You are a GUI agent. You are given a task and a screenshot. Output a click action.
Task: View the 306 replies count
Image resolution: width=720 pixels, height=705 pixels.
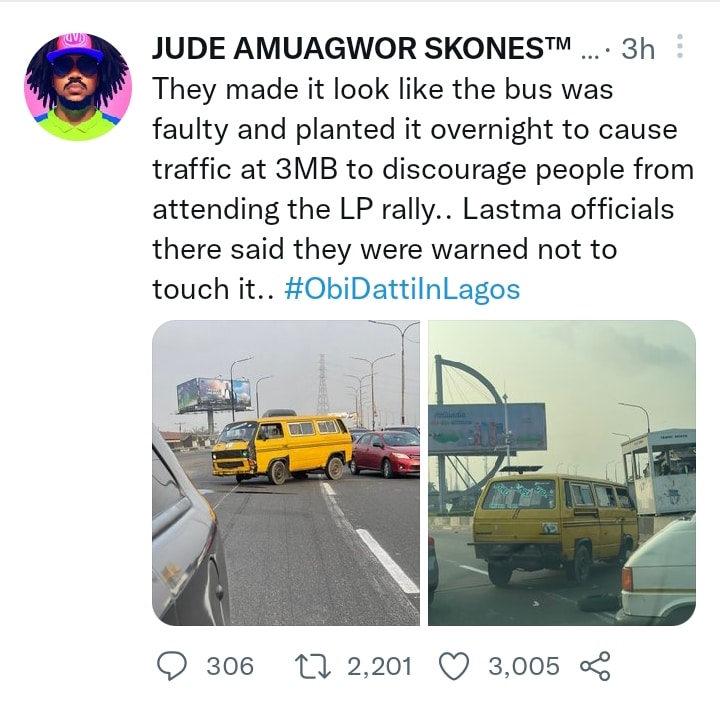pyautogui.click(x=230, y=666)
